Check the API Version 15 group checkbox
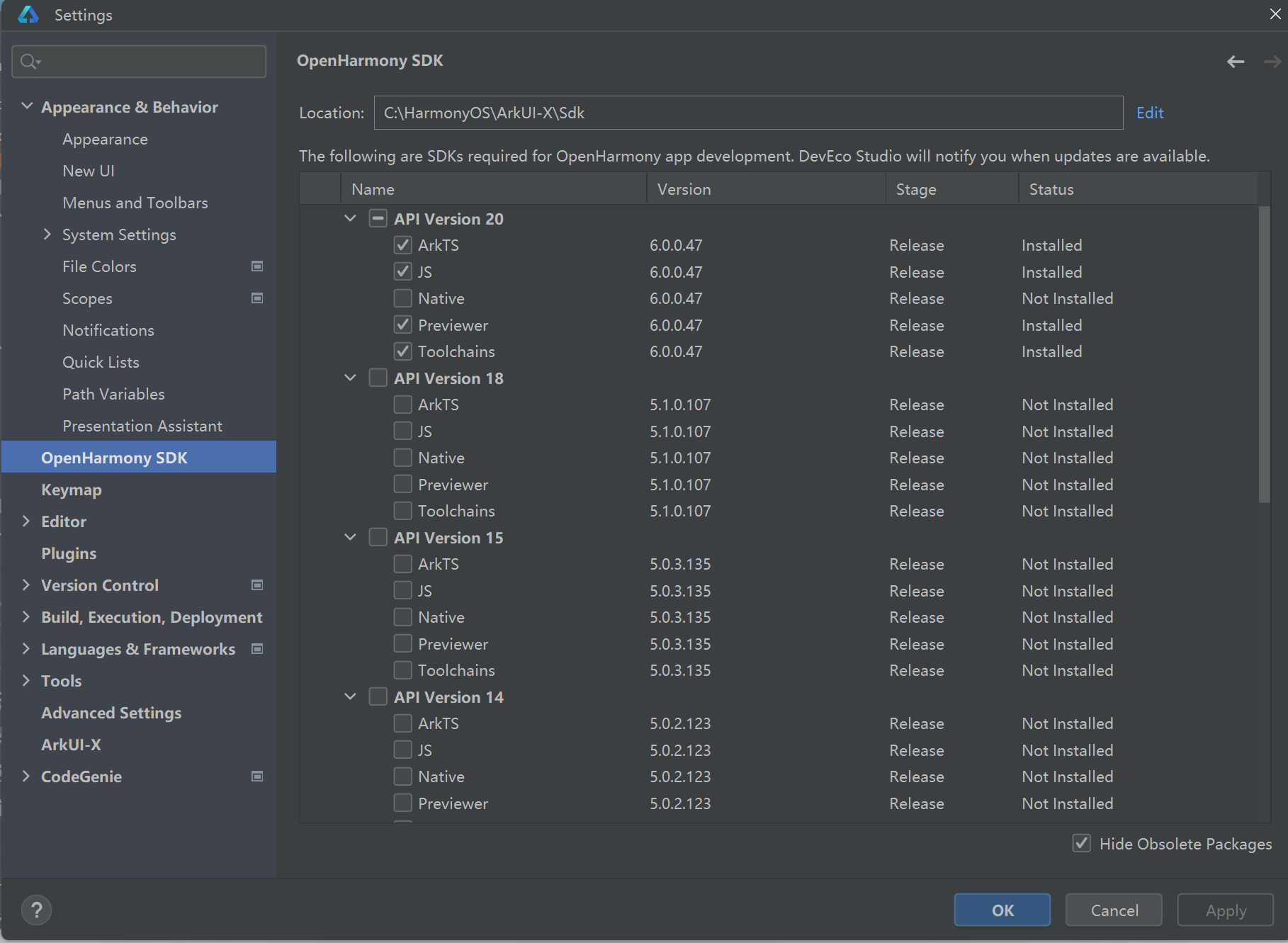Viewport: 1288px width, 943px height. 378,538
